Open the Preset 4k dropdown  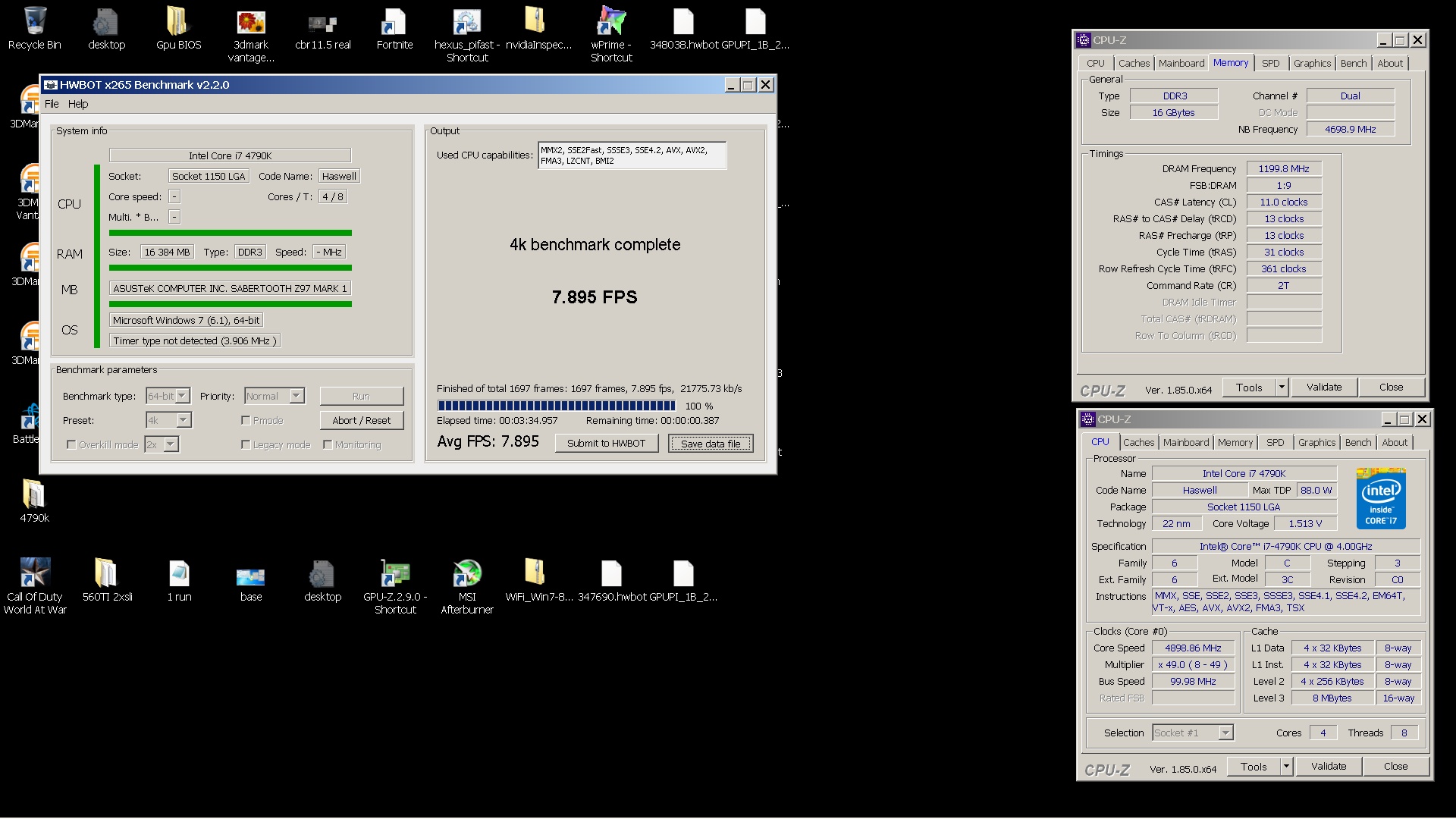pyautogui.click(x=168, y=421)
